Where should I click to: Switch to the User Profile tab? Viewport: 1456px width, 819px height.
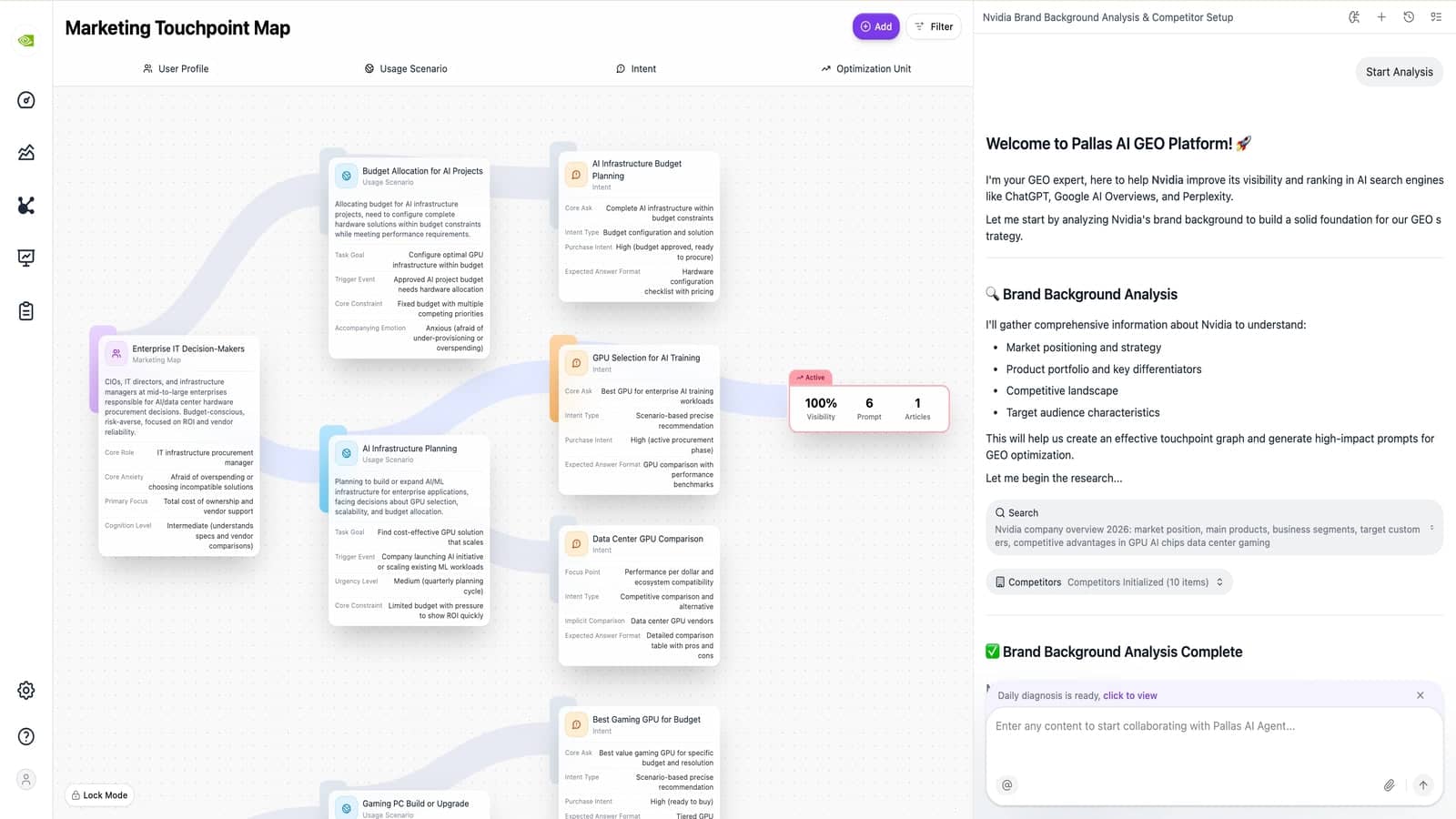pos(176,68)
